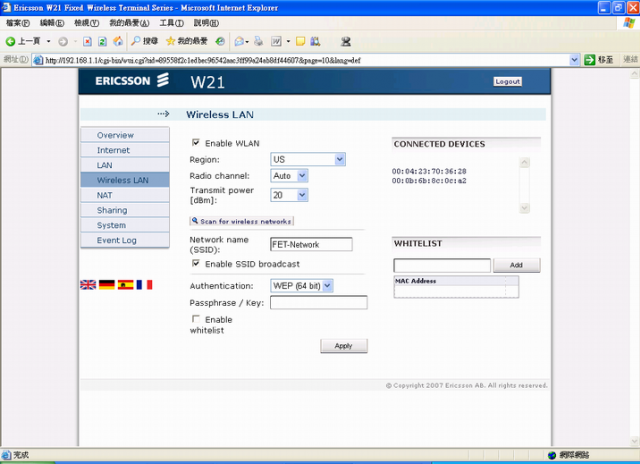Click the Forward arrow toolbar button
The width and height of the screenshot is (640, 464).
(x=63, y=41)
